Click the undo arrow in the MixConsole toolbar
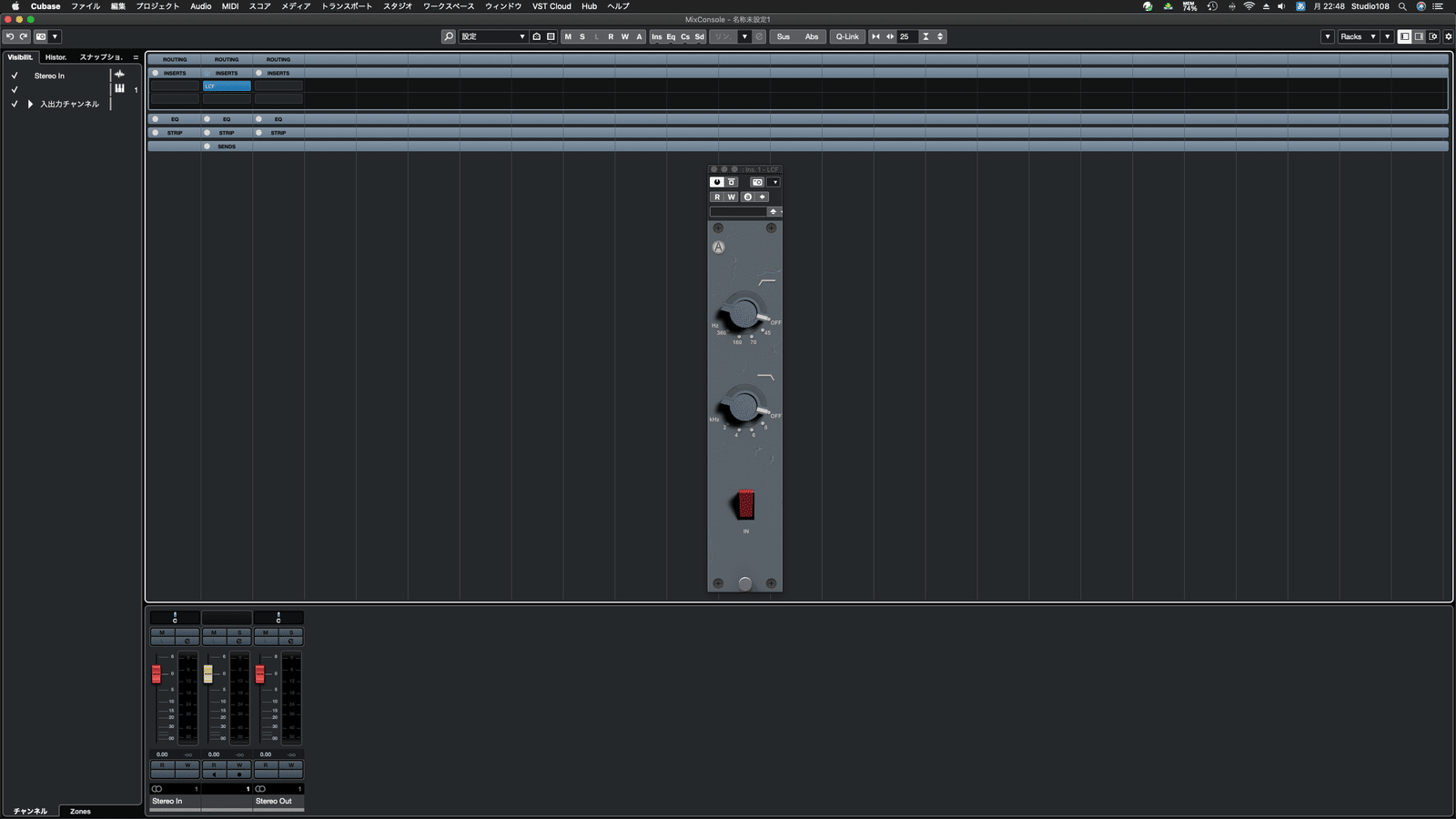The height and width of the screenshot is (819, 1456). (x=9, y=36)
